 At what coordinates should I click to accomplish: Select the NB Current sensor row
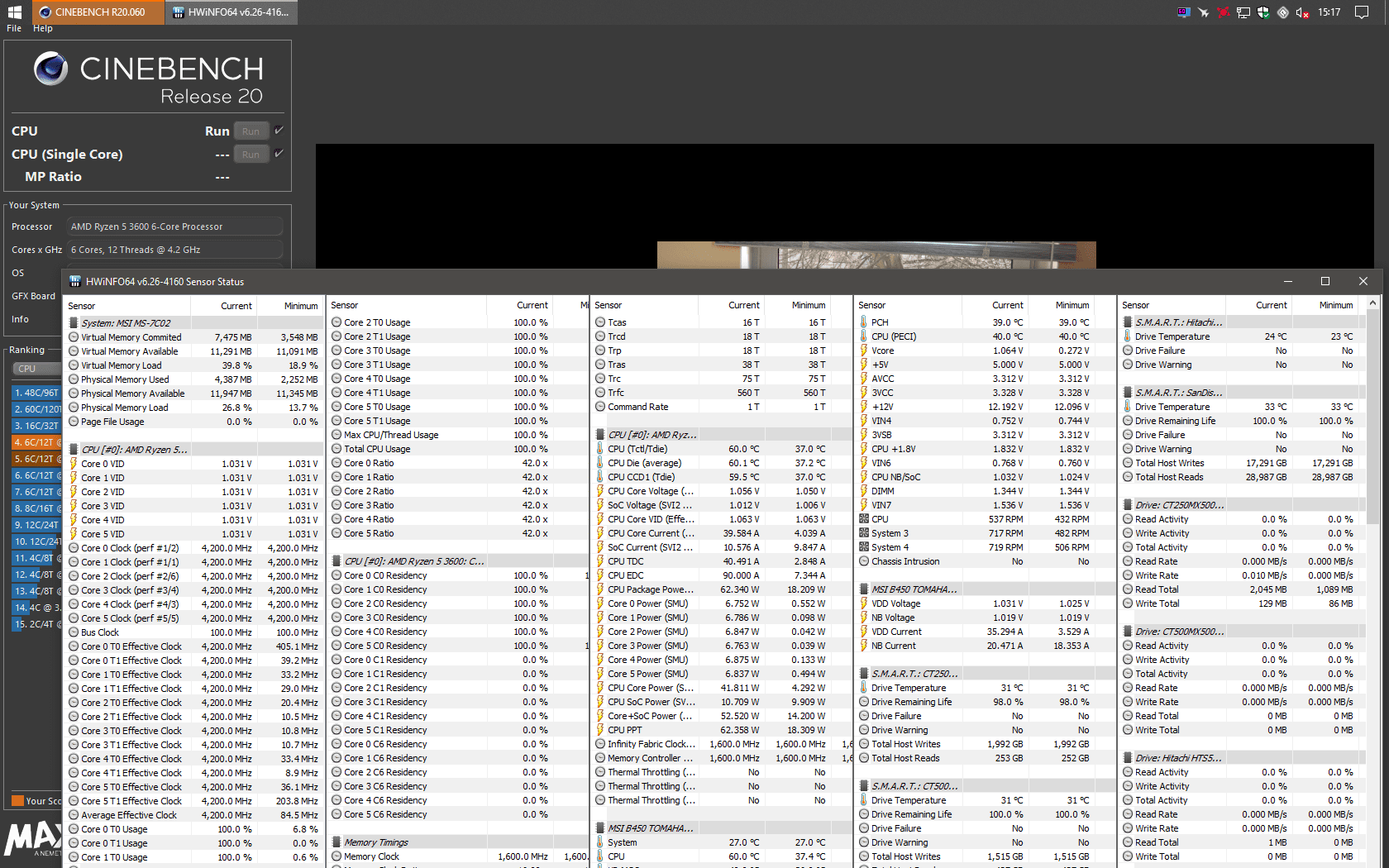(x=985, y=646)
